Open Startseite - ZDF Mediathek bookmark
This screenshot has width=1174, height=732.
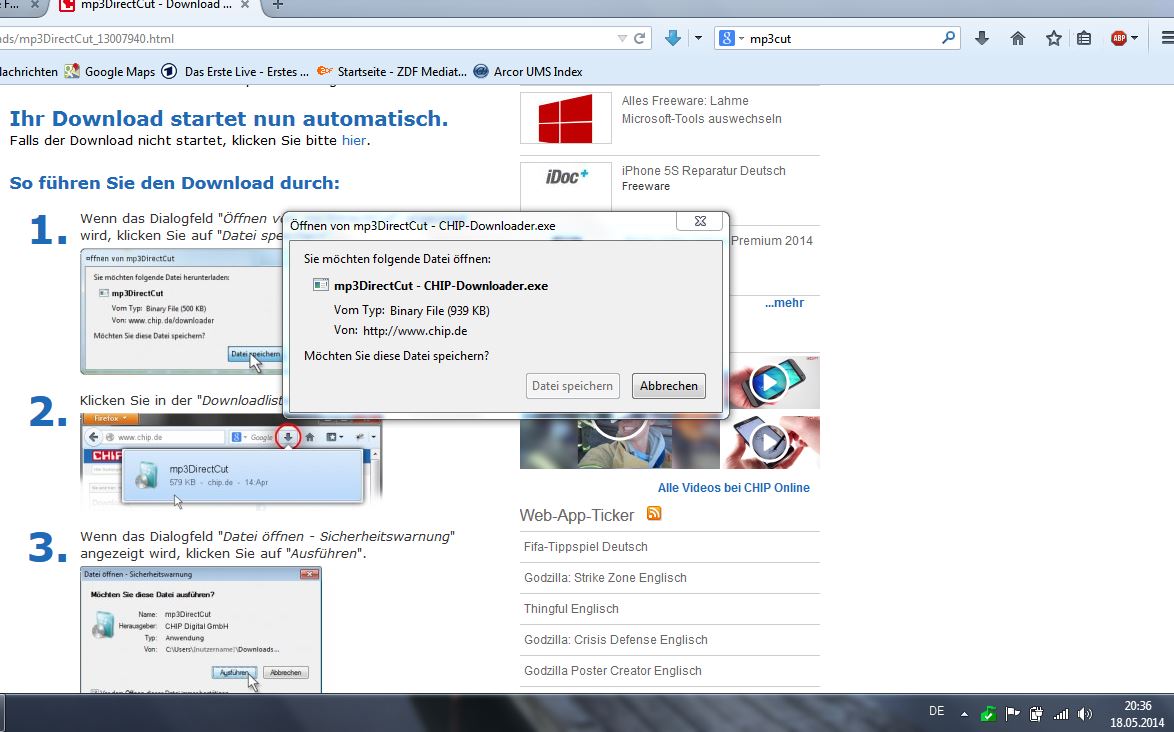coord(392,72)
